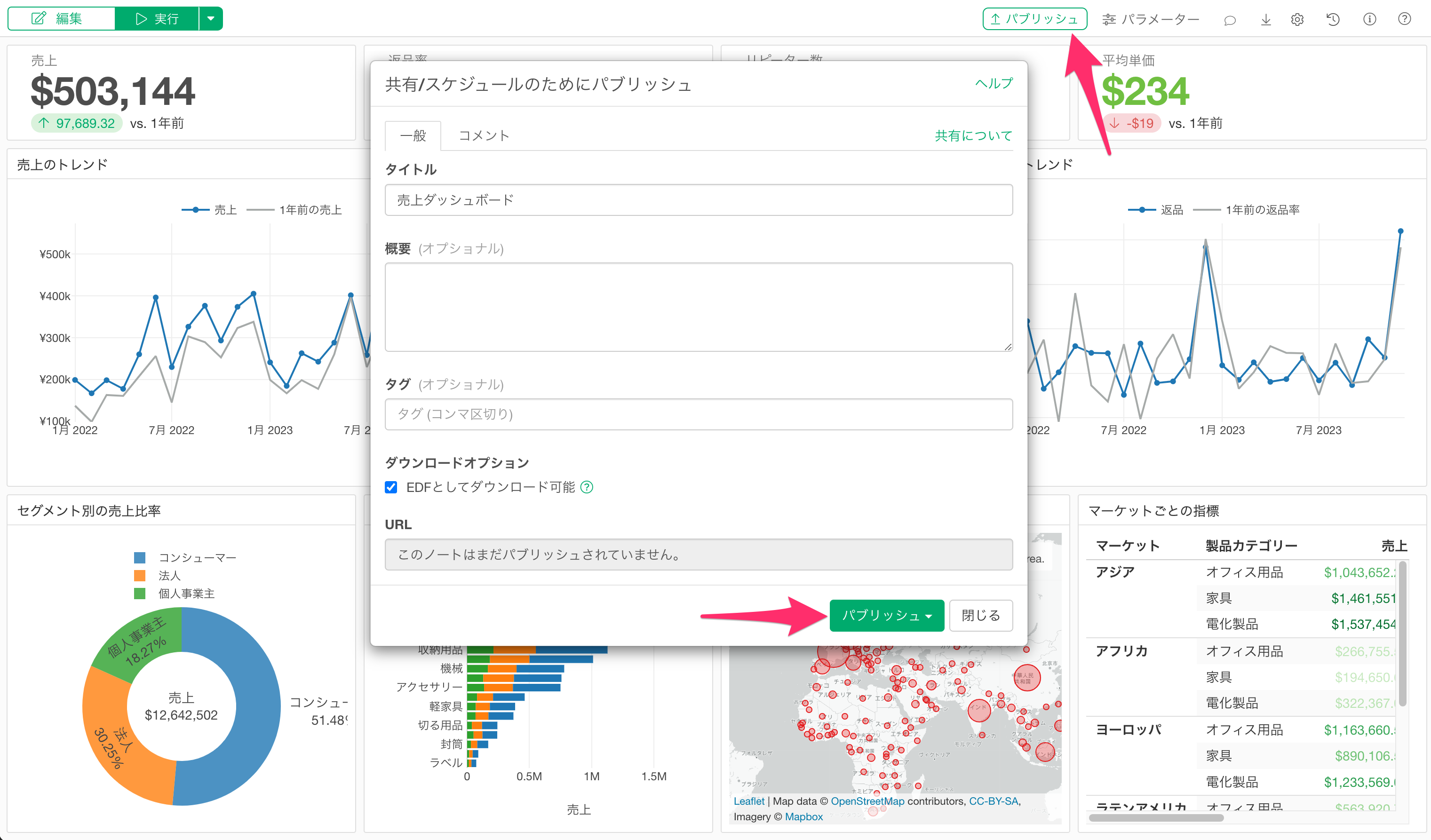Screen dimensions: 1431x840
Task: Toggle EDFとしてダウンロード可能 checkbox
Action: click(391, 487)
